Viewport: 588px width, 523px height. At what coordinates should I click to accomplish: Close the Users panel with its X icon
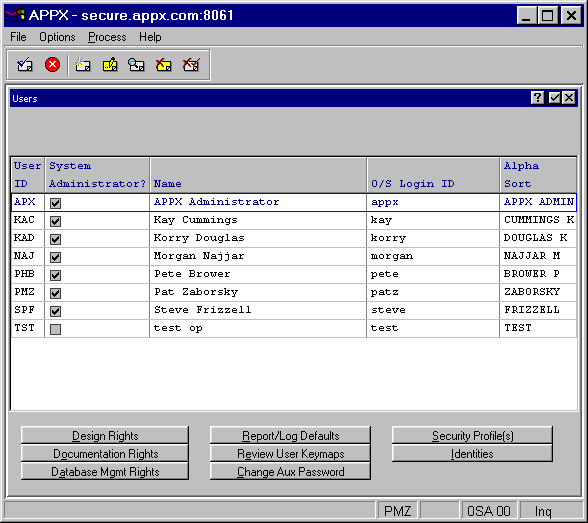(x=569, y=98)
